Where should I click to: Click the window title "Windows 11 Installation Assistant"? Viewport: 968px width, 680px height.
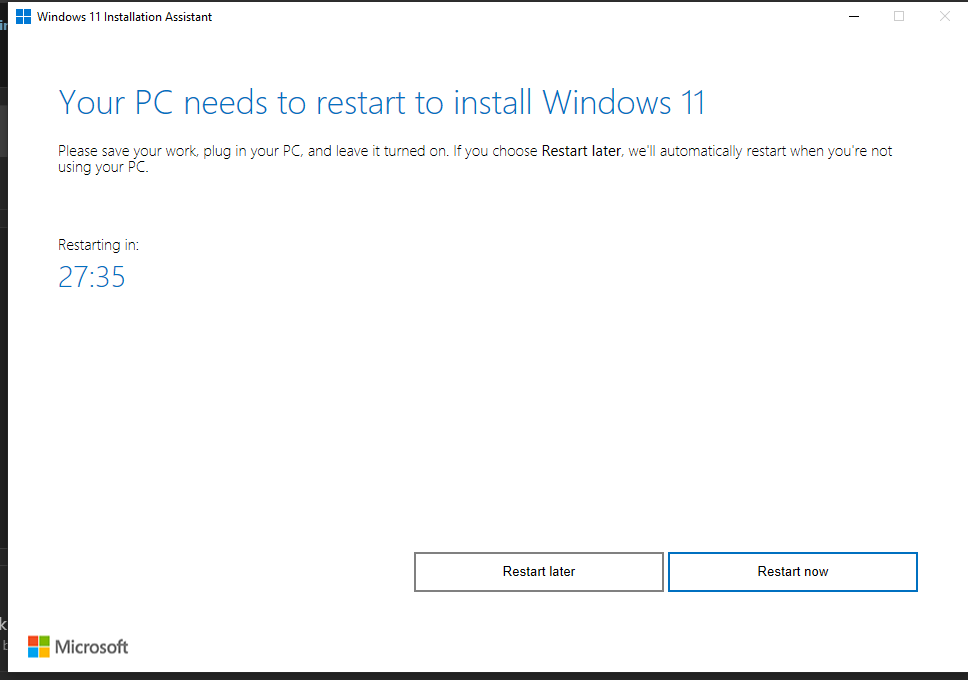124,17
